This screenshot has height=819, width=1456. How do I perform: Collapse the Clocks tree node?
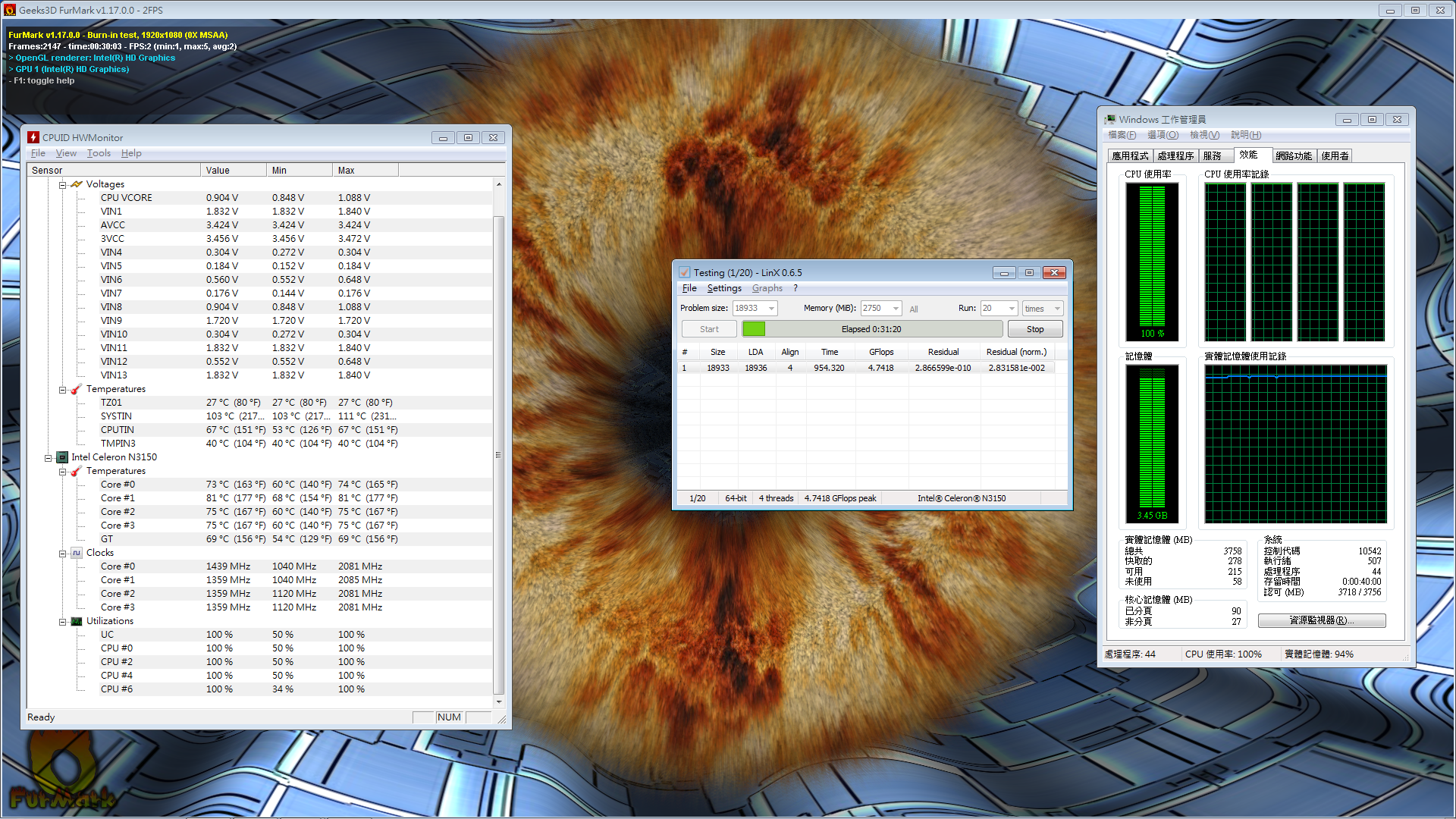tap(63, 553)
